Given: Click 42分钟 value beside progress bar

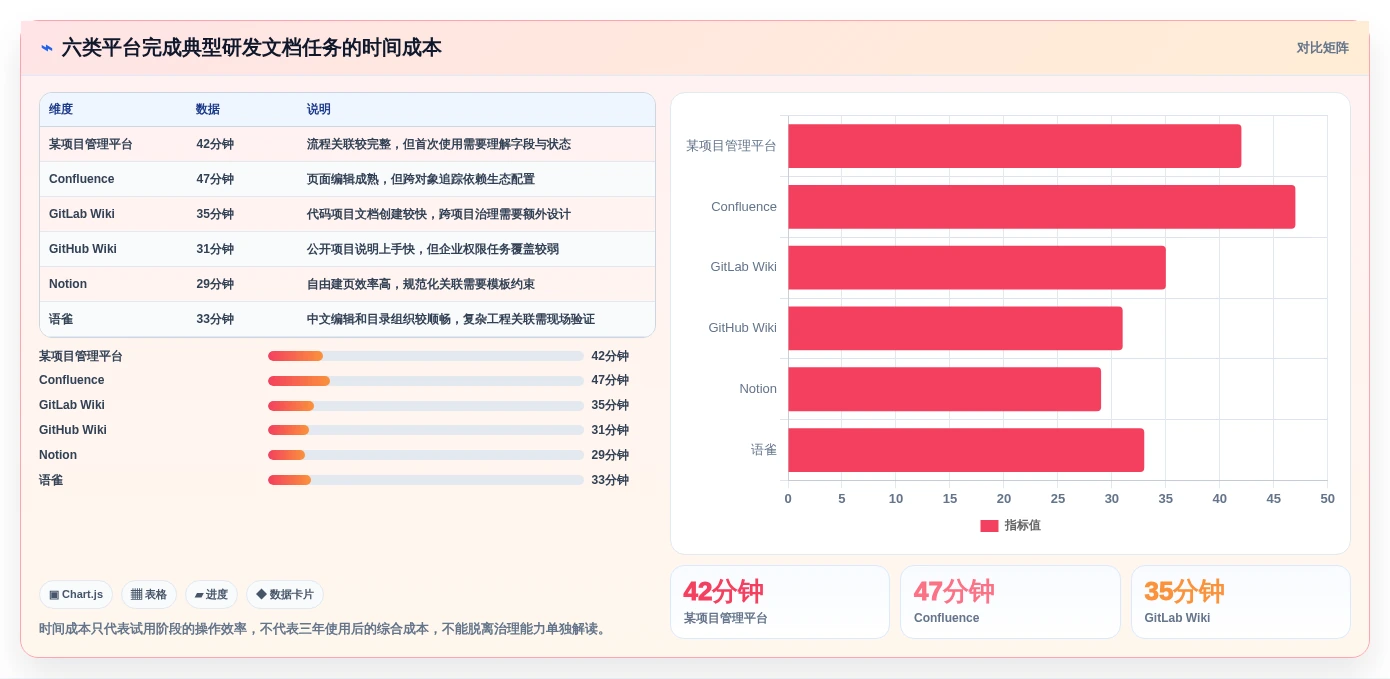Looking at the screenshot, I should 610,356.
